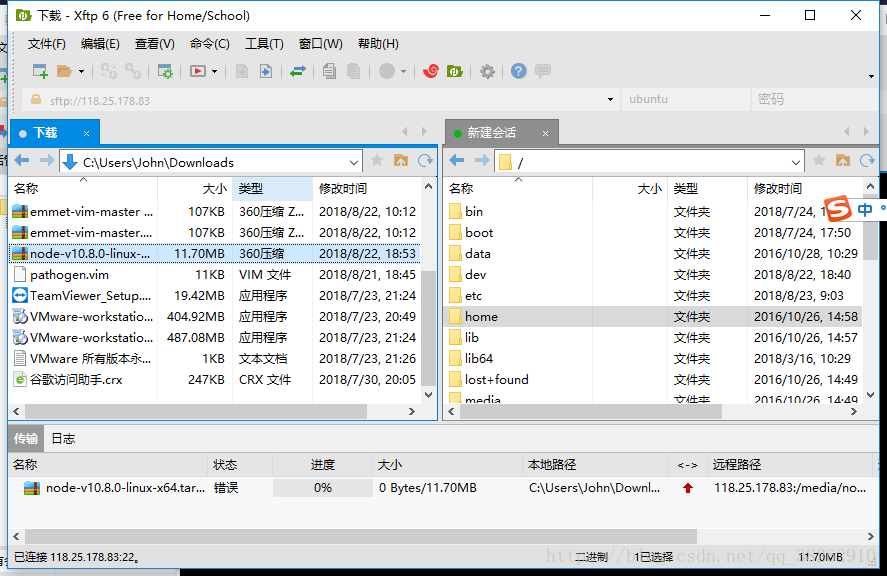The width and height of the screenshot is (887, 576).
Task: Select the etc folder in remote pane
Action: point(653,295)
